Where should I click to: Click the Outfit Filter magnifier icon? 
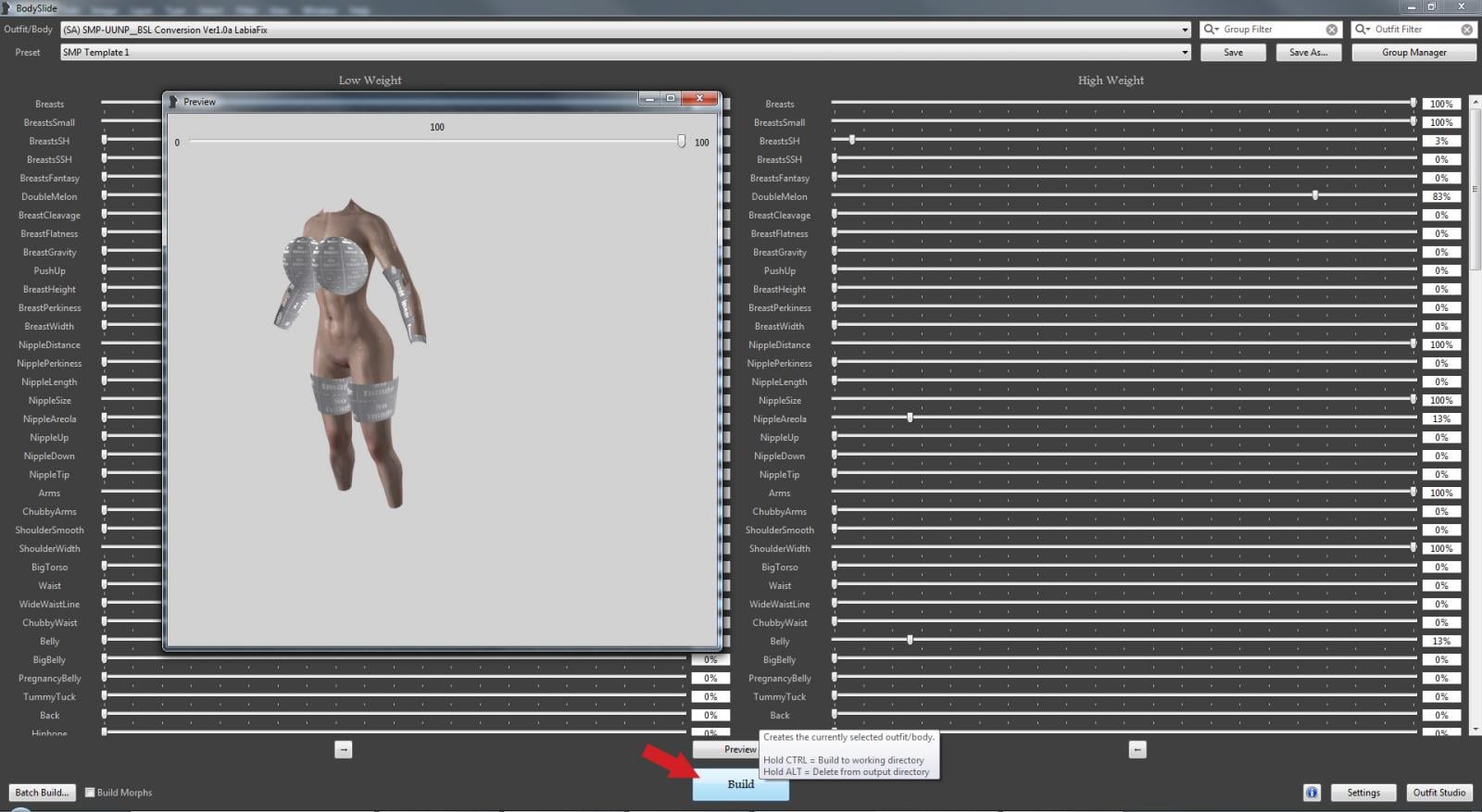click(x=1362, y=30)
